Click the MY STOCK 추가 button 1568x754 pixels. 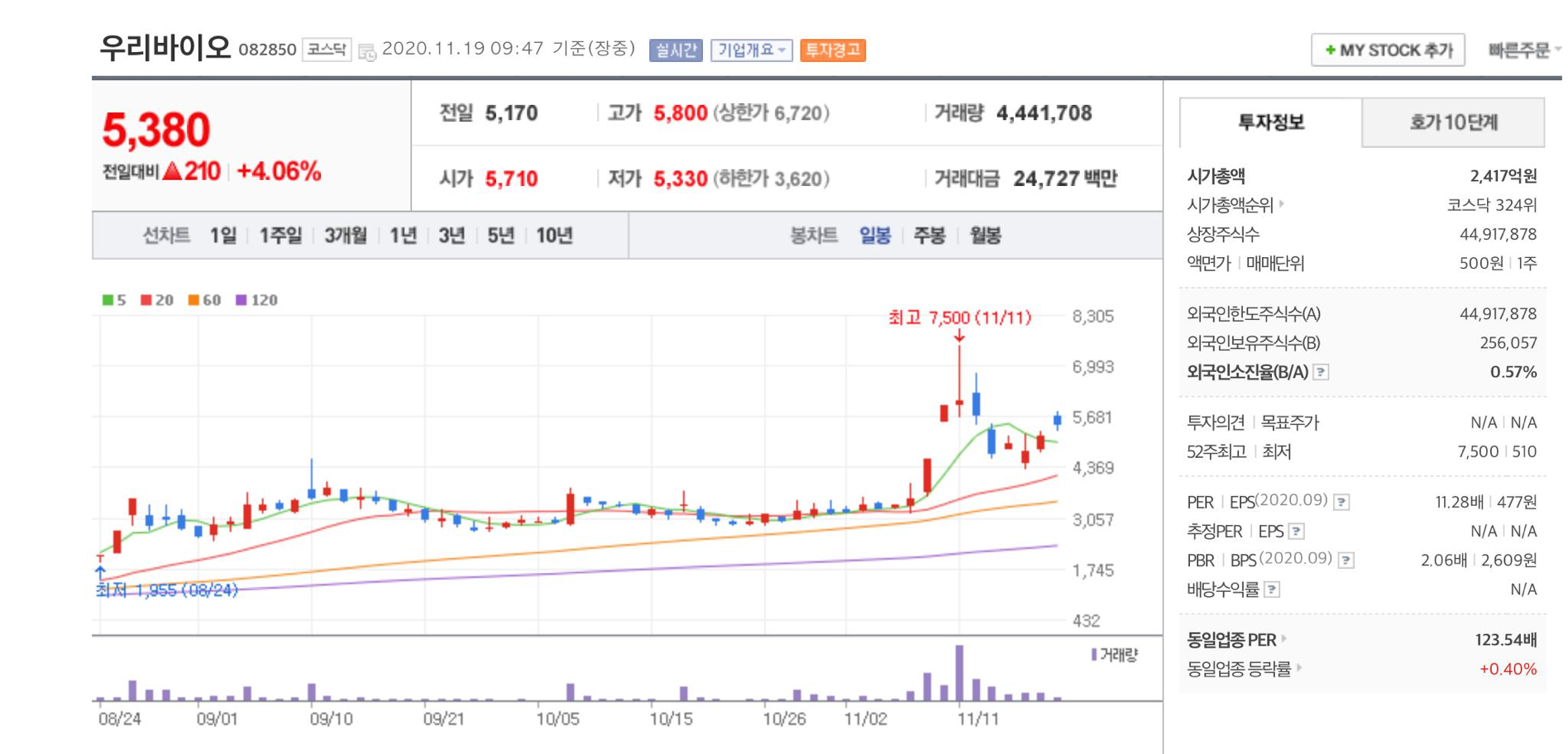[x=1388, y=50]
